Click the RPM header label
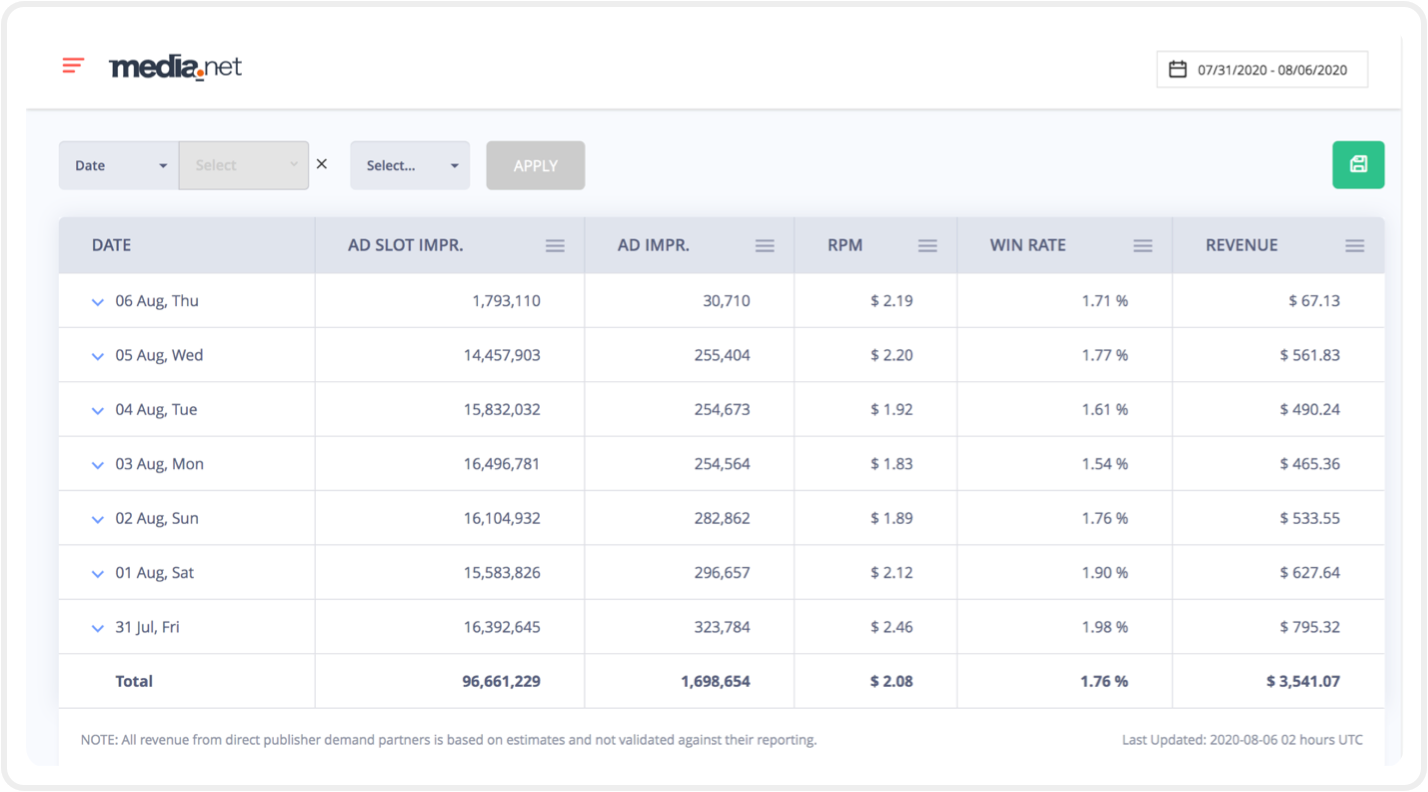This screenshot has width=1428, height=792. (845, 245)
